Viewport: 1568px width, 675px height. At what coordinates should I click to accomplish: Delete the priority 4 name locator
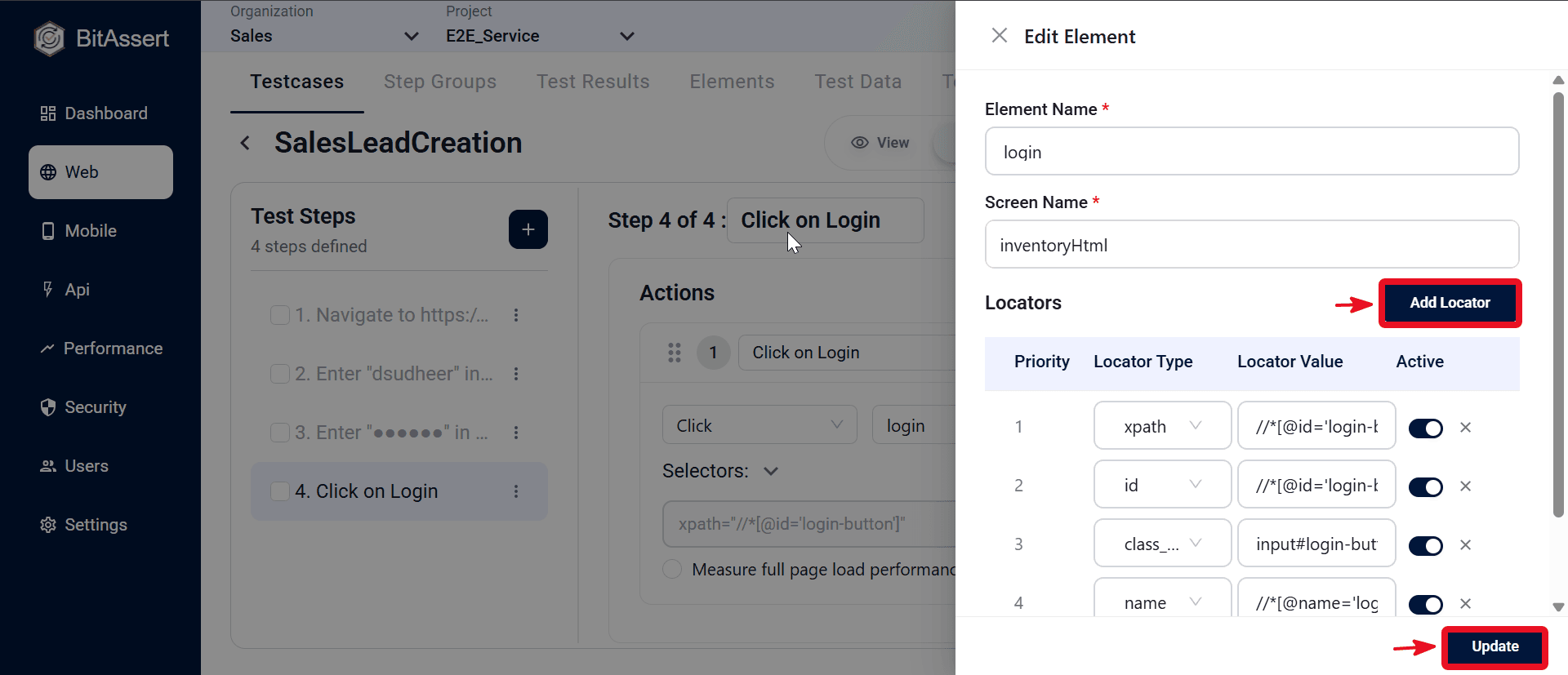pos(1466,603)
